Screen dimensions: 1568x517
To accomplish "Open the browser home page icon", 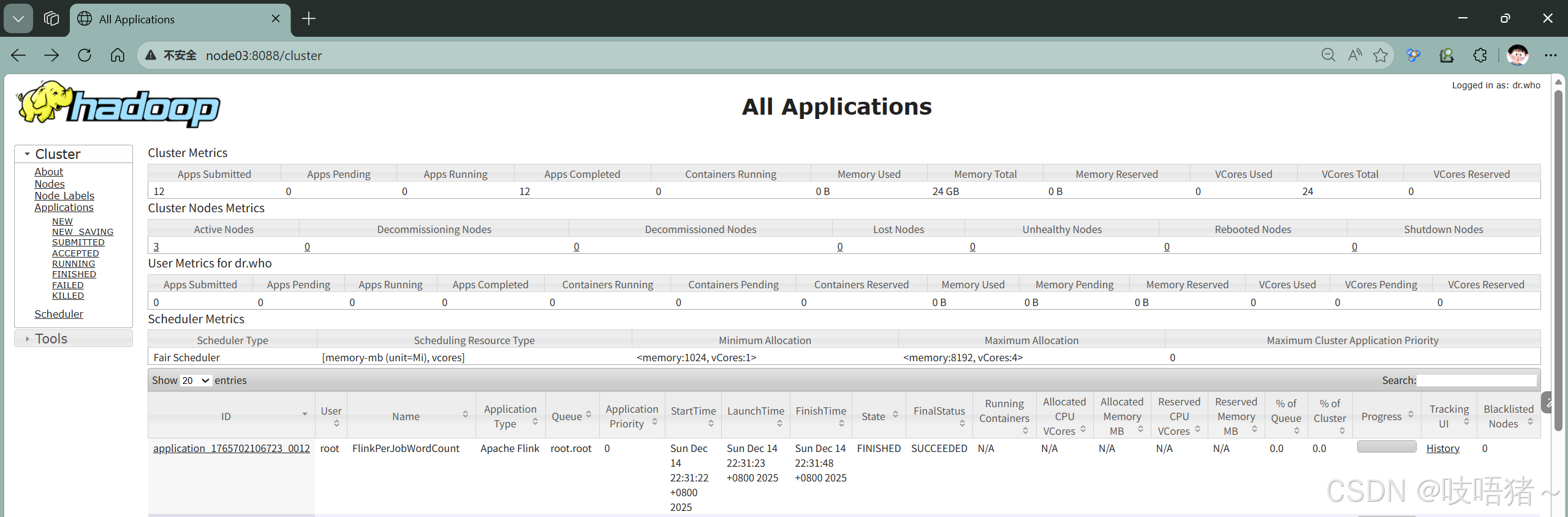I will 118,55.
